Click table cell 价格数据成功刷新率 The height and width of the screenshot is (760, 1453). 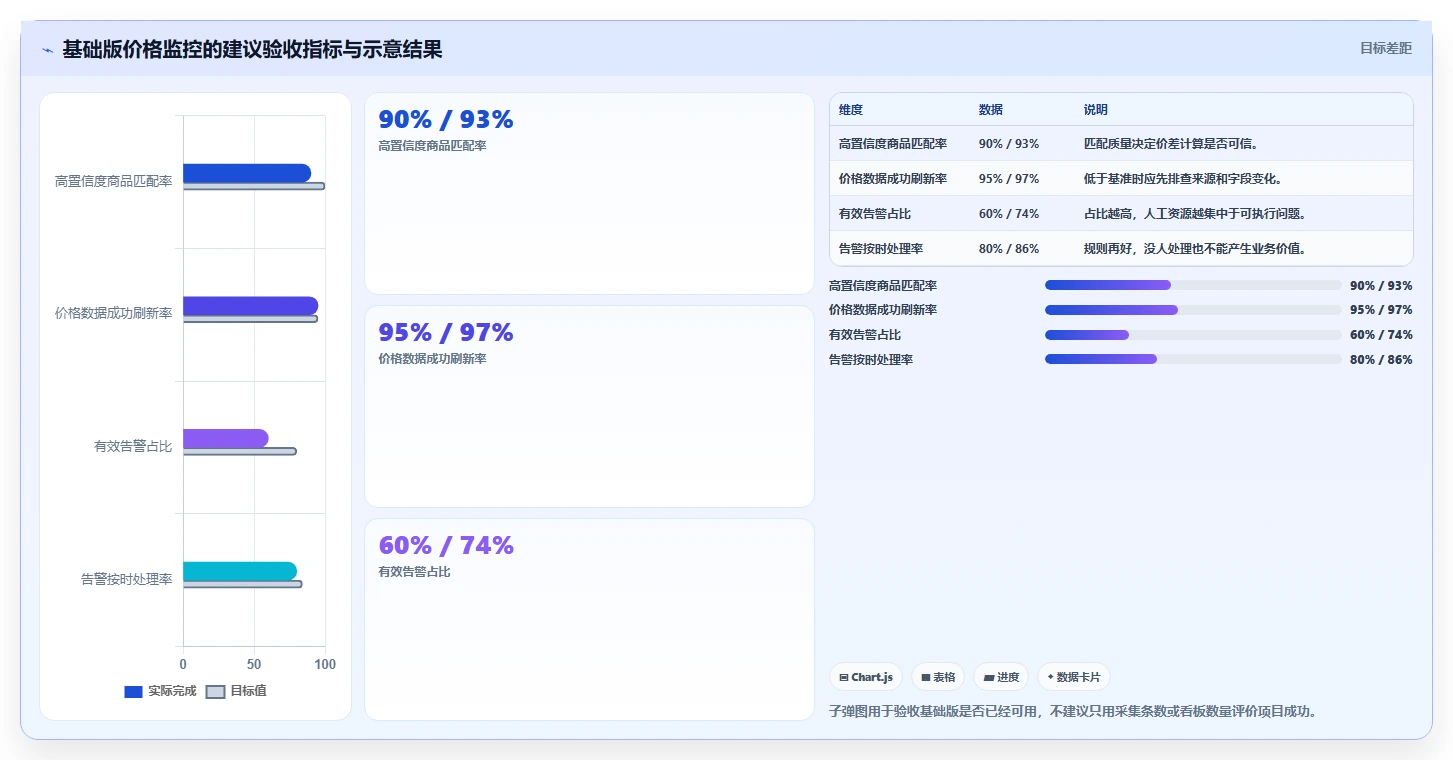coord(893,179)
